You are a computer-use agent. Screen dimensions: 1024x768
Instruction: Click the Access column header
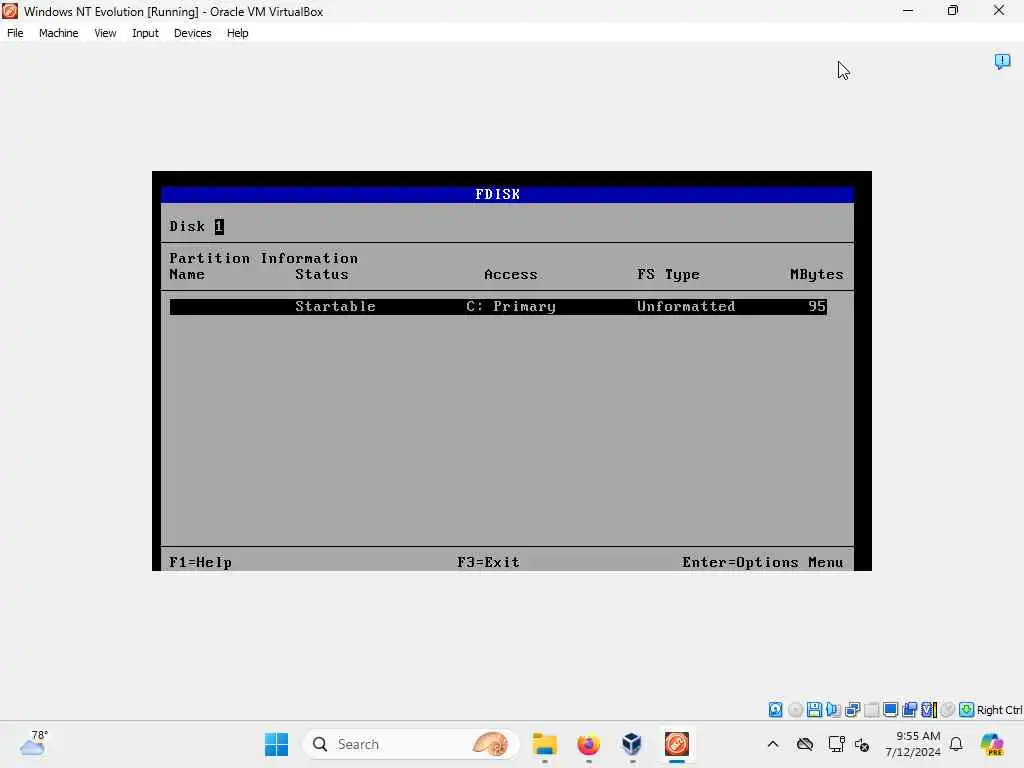[x=511, y=274]
